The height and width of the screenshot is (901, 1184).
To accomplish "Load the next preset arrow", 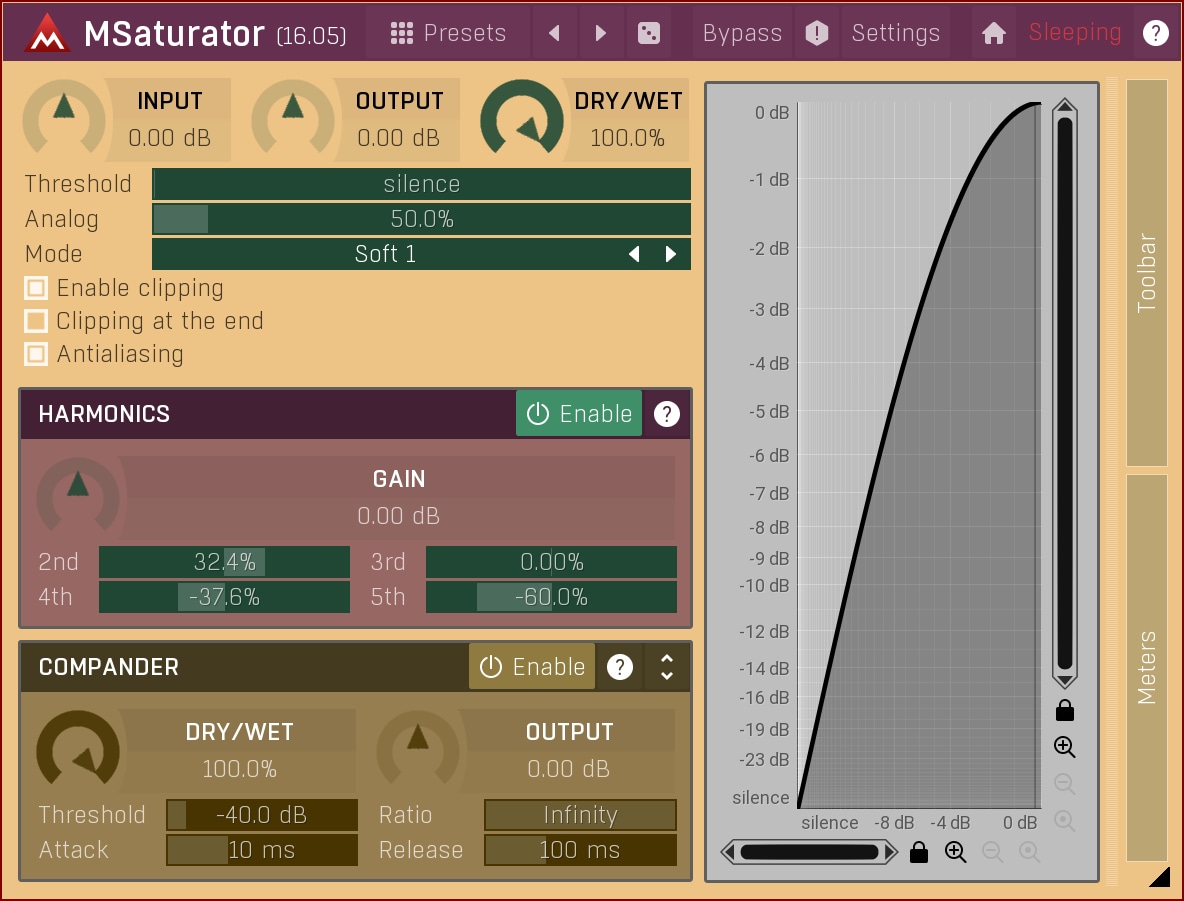I will coord(600,33).
